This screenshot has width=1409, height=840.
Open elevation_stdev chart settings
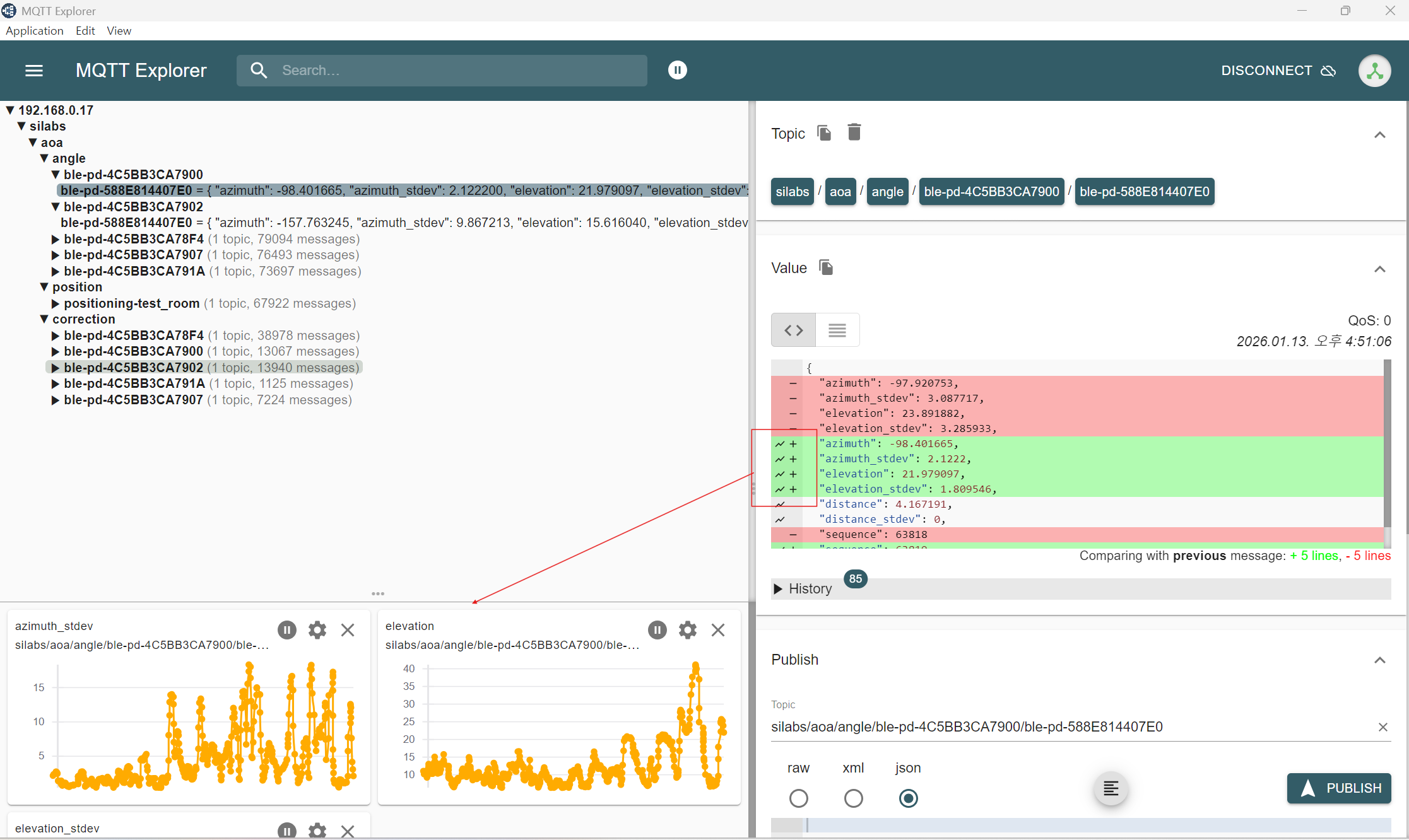pyautogui.click(x=317, y=831)
